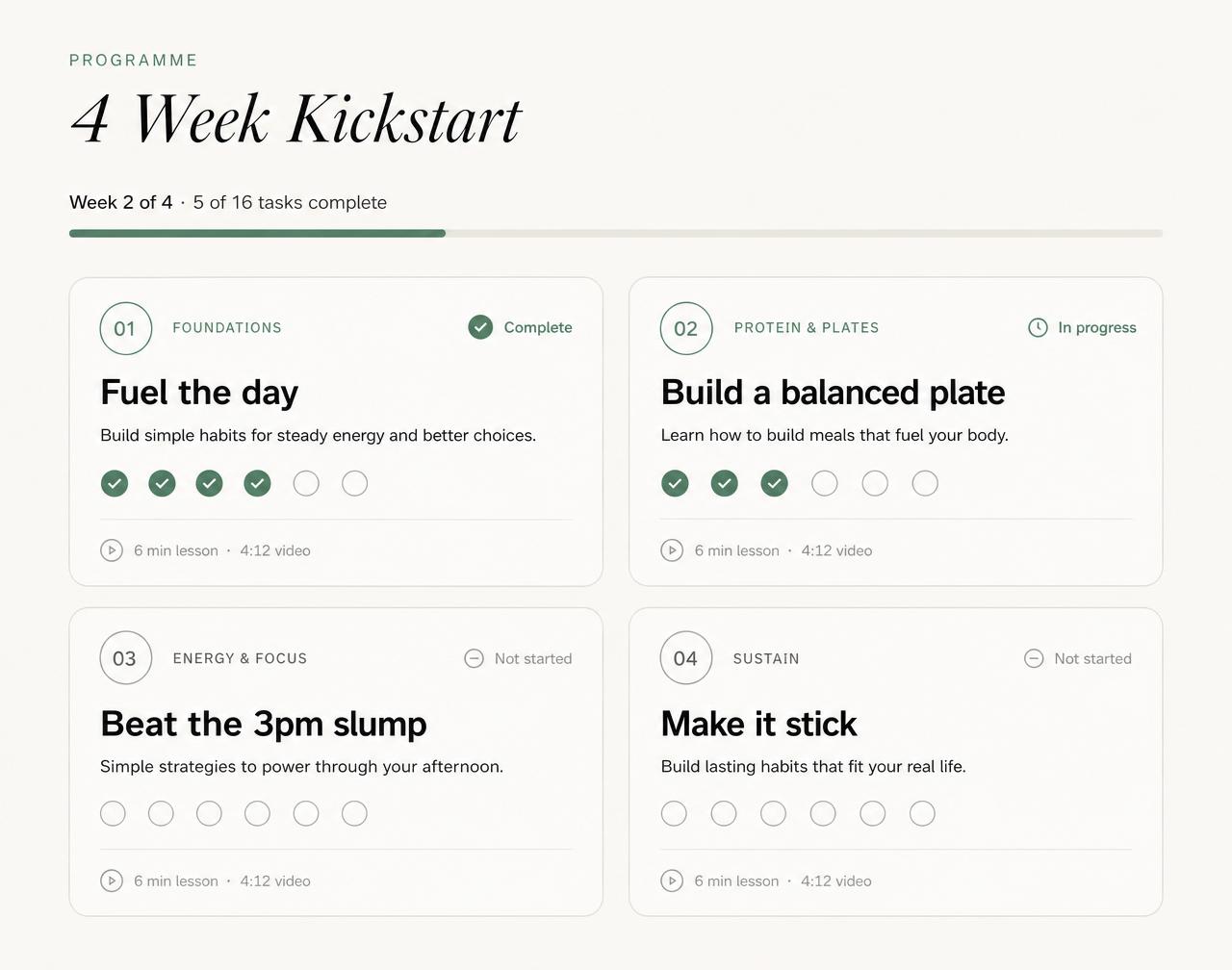Click the 01 module number badge
This screenshot has height=970, width=1232.
(126, 328)
